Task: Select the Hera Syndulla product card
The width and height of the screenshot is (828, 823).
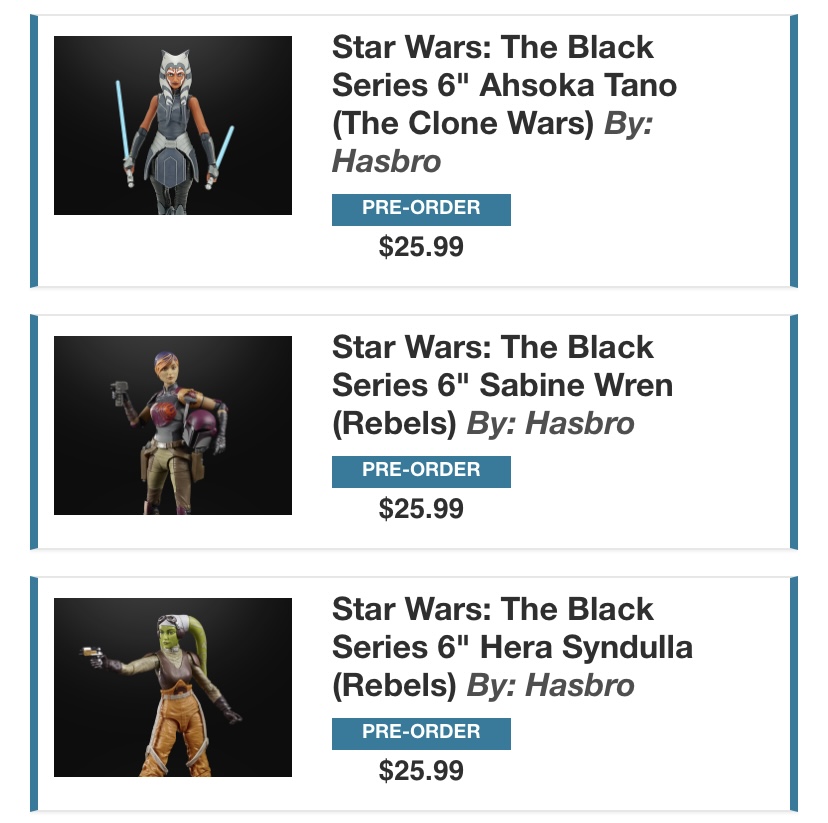Action: (413, 694)
